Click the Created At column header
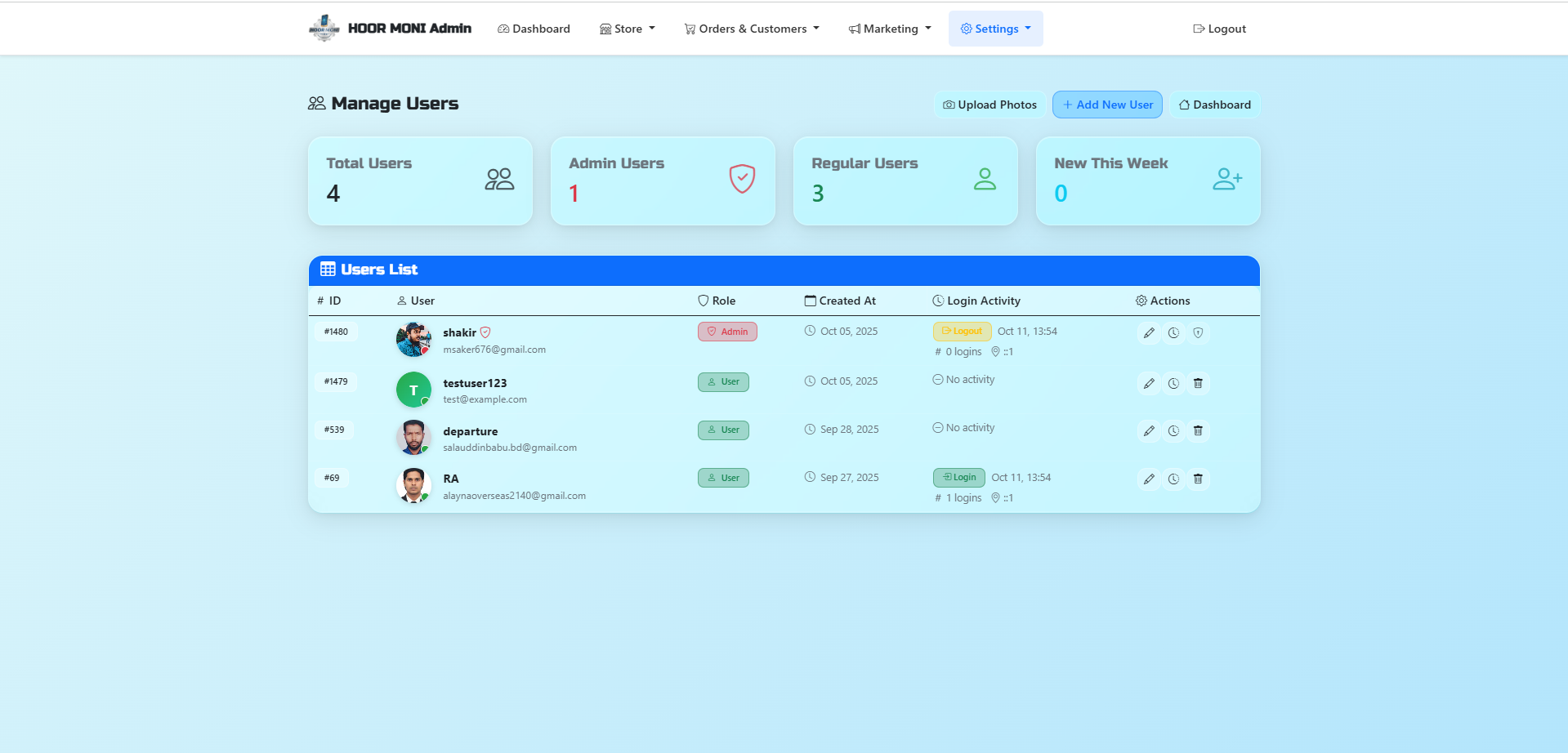This screenshot has height=753, width=1568. (840, 301)
